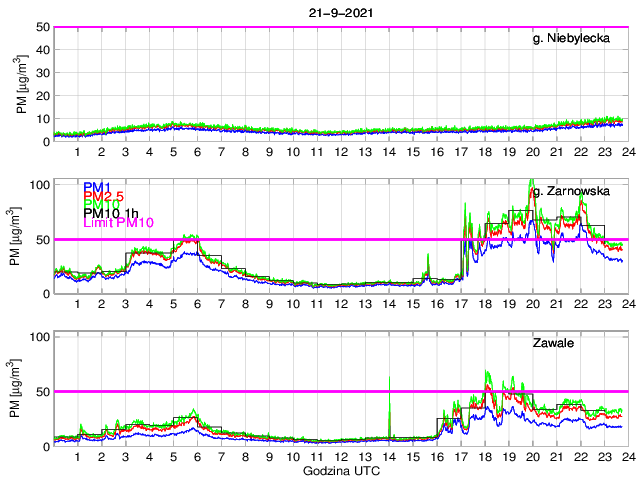Click the green PM10 legend entry

click(x=102, y=206)
